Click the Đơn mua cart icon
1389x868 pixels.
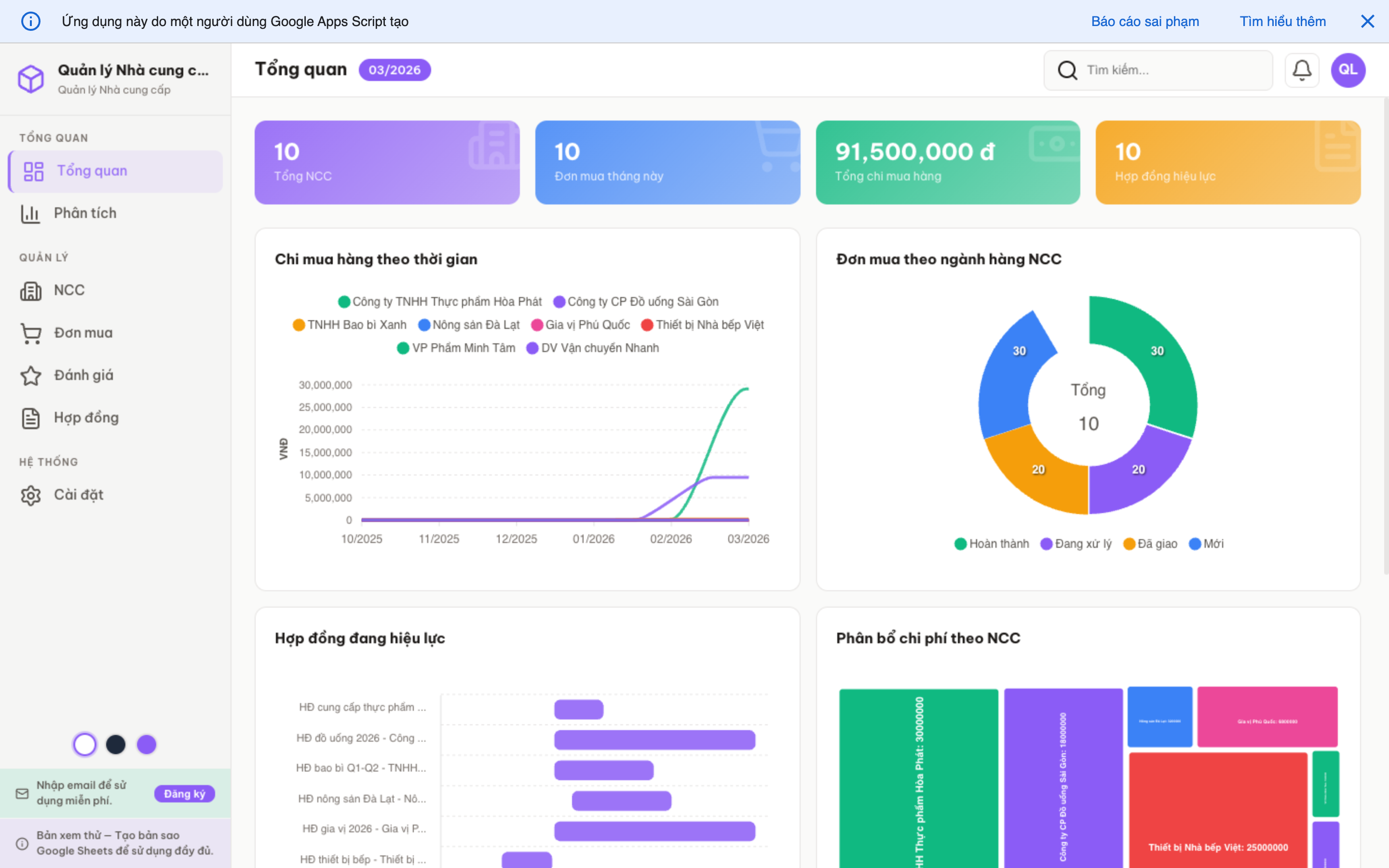pos(31,333)
